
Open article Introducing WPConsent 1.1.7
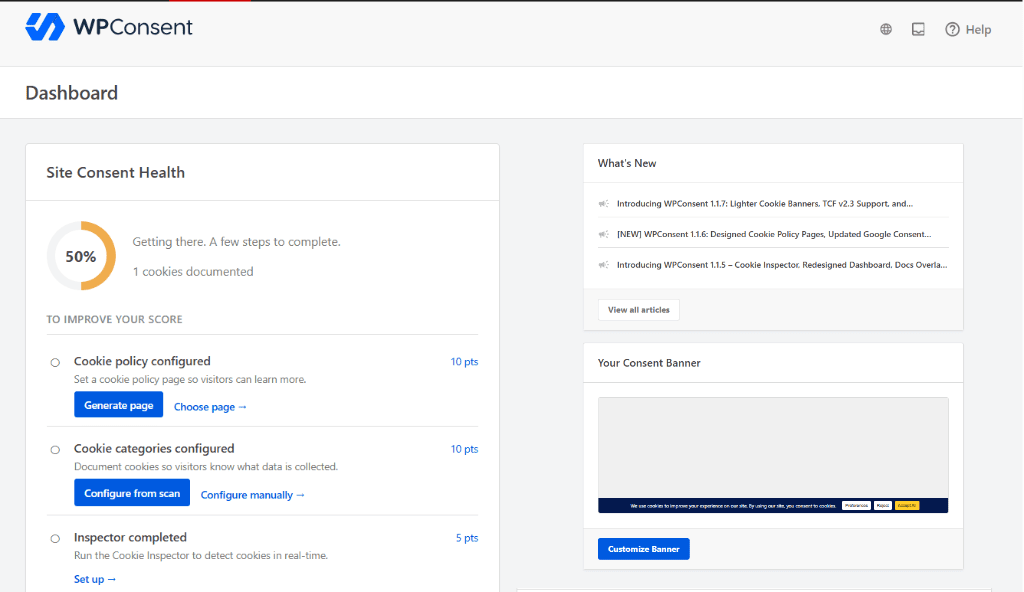click(765, 204)
